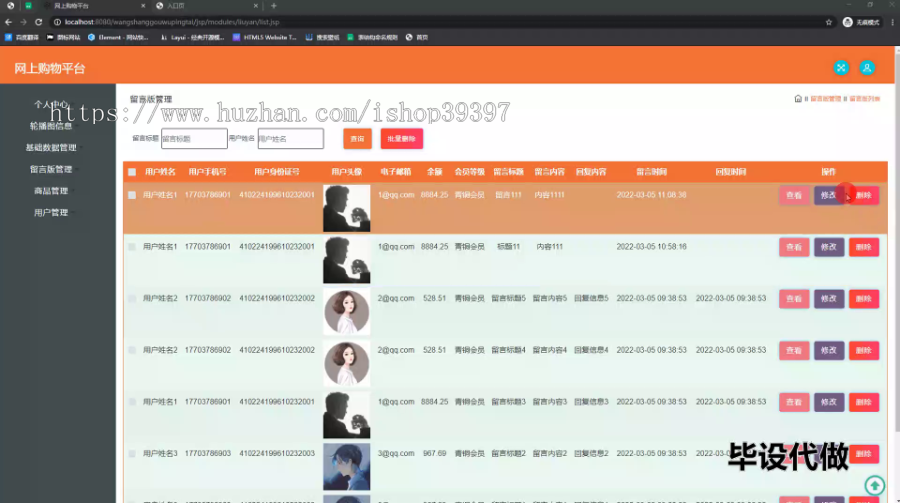900x503 pixels.
Task: Open the browser menu dots icon
Action: (893, 22)
